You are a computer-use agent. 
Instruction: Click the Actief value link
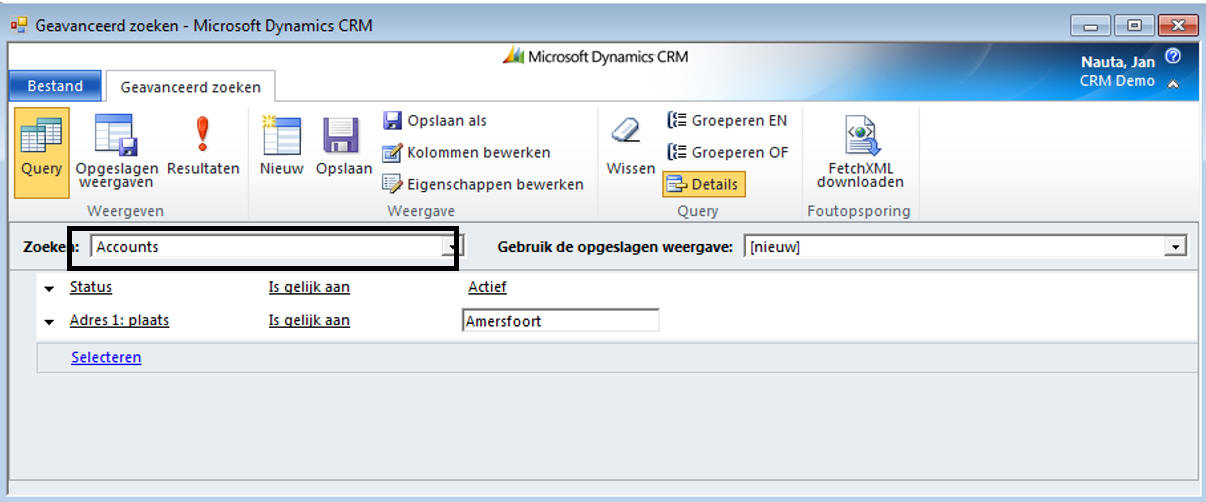coord(487,287)
